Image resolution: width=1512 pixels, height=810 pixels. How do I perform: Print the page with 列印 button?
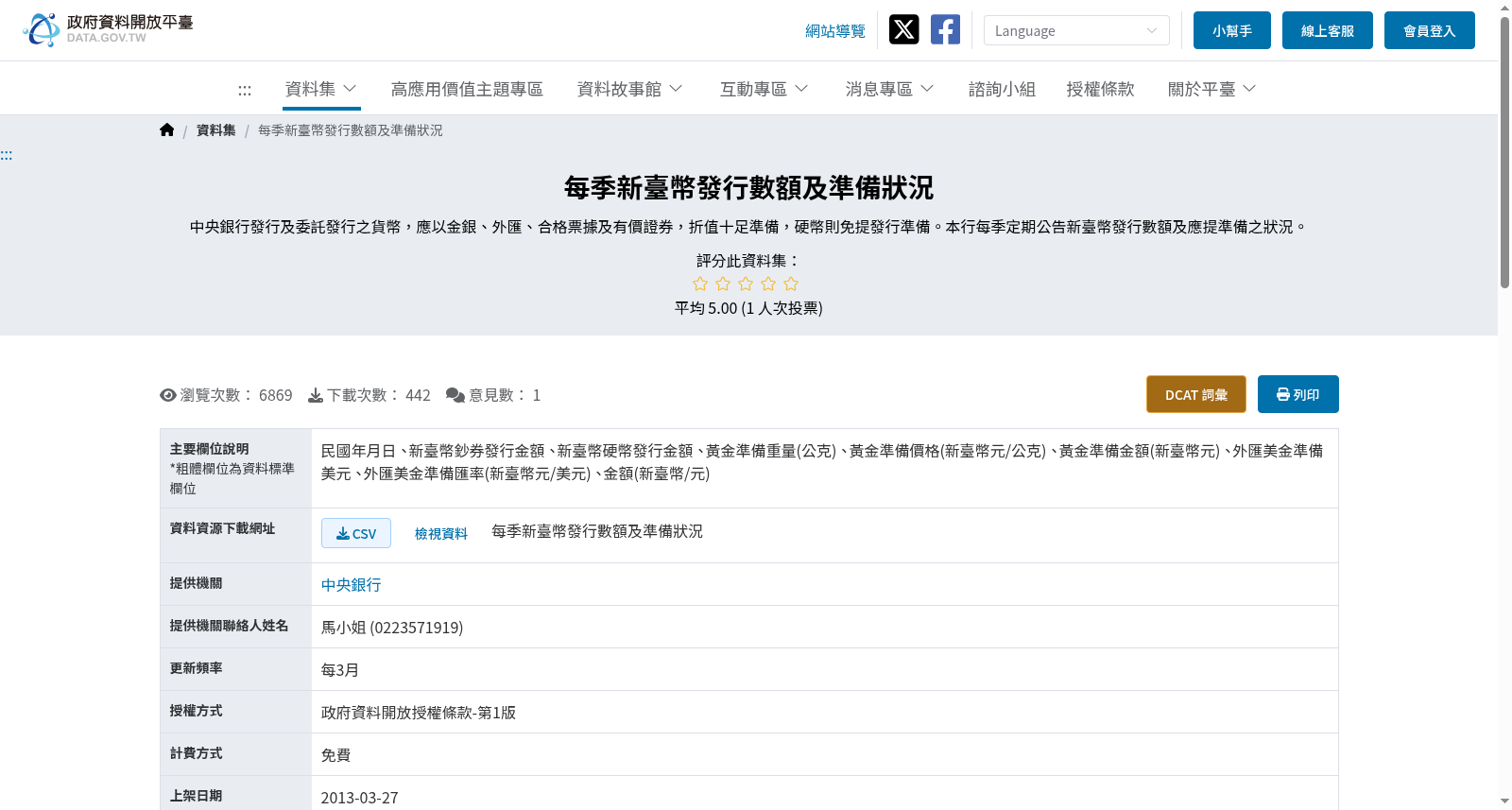pos(1298,394)
